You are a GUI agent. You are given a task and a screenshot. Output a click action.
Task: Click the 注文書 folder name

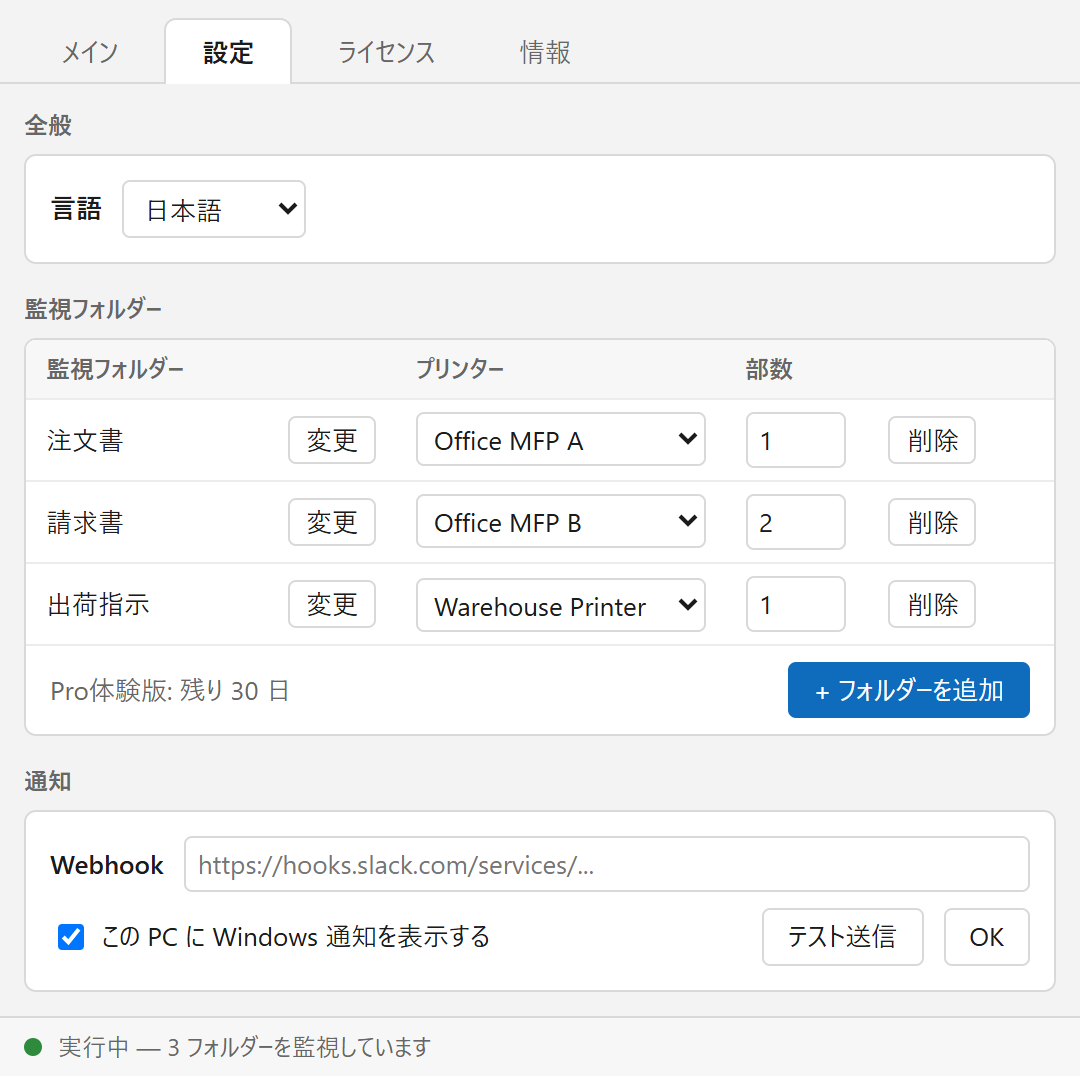click(85, 441)
